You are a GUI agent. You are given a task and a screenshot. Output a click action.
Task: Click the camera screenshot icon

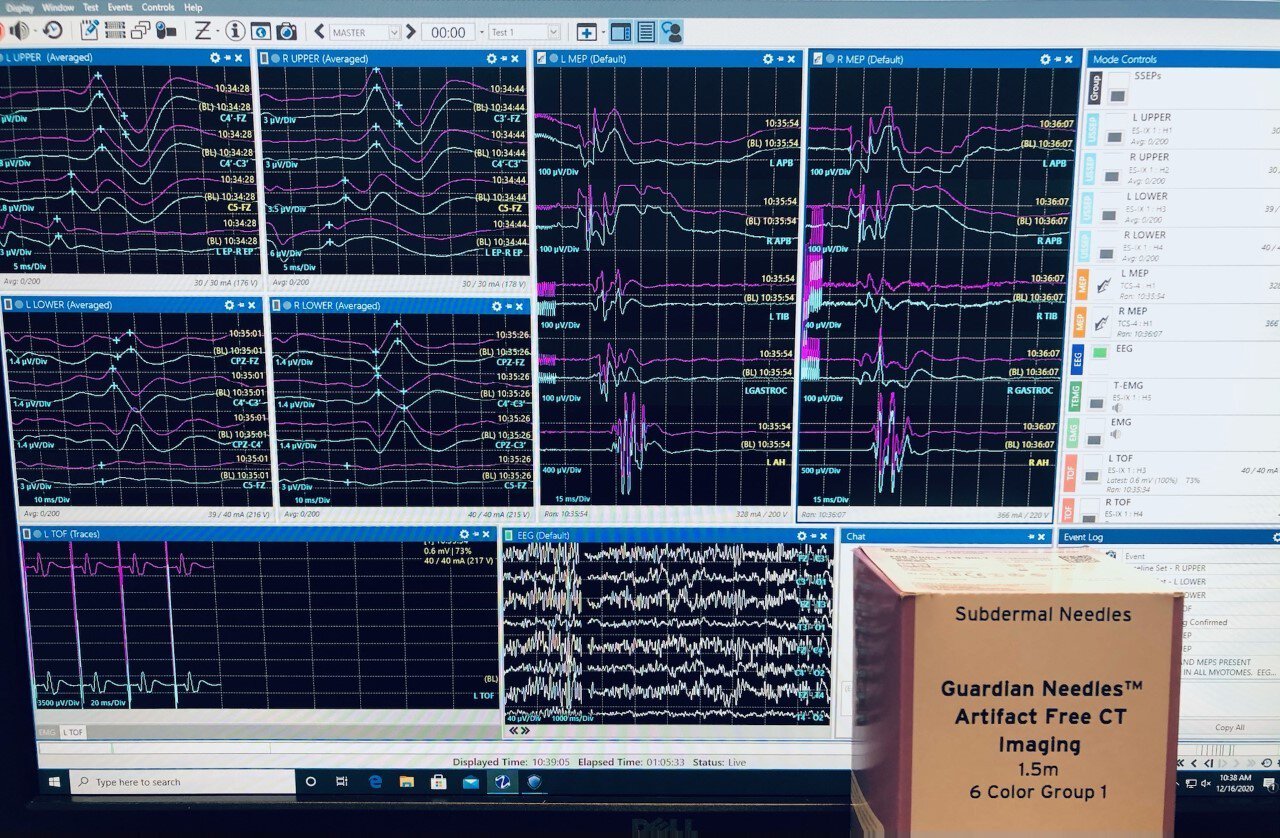(286, 32)
